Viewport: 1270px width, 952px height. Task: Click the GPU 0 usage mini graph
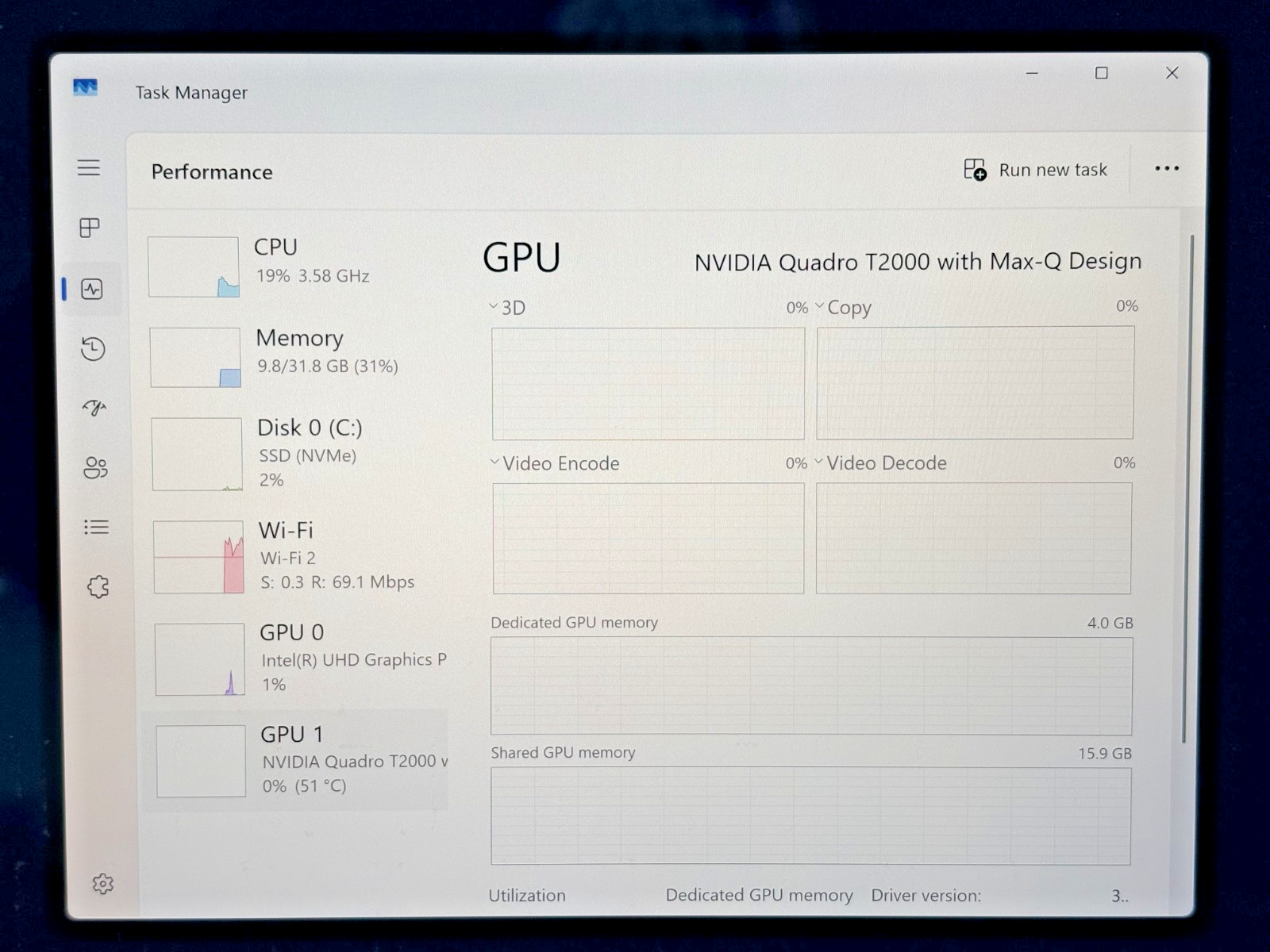[x=200, y=659]
